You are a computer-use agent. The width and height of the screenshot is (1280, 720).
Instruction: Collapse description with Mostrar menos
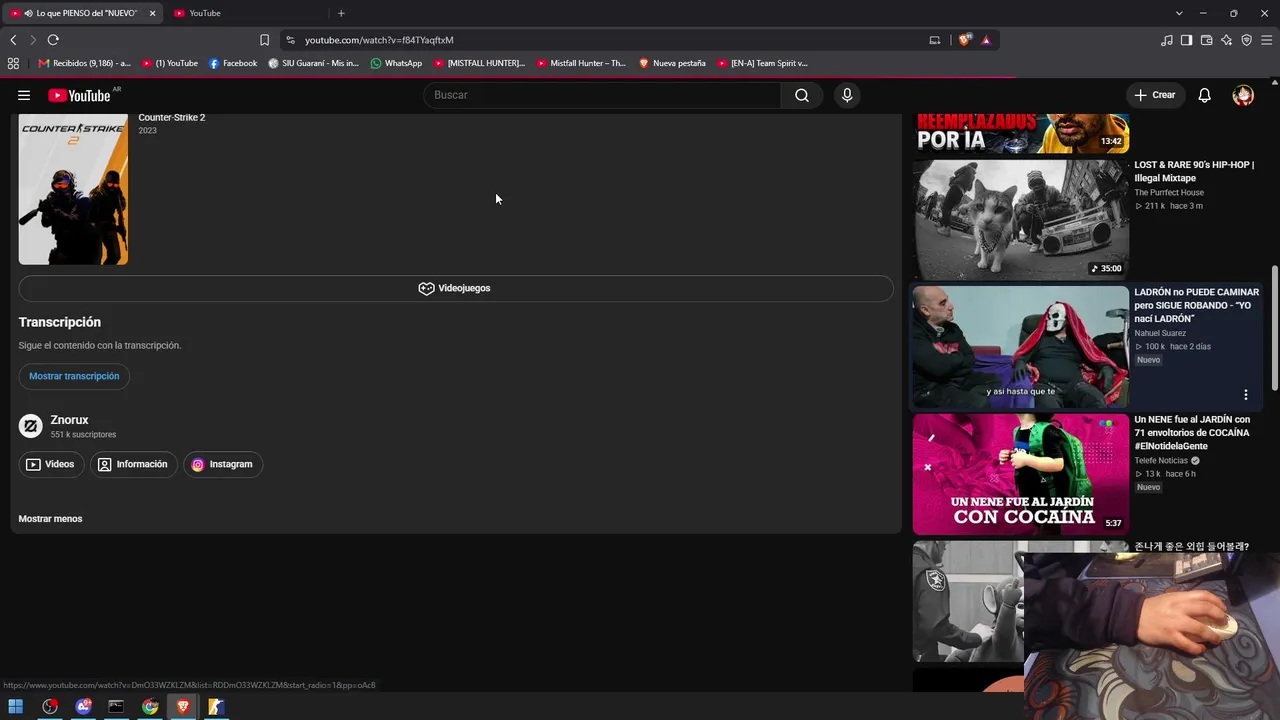50,519
